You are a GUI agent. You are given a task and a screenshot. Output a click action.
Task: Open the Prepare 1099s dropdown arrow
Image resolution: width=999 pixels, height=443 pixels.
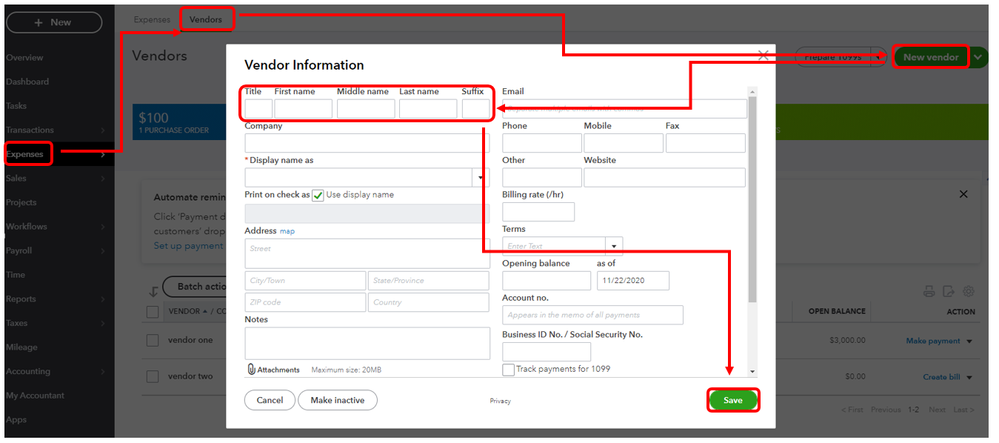pos(879,57)
